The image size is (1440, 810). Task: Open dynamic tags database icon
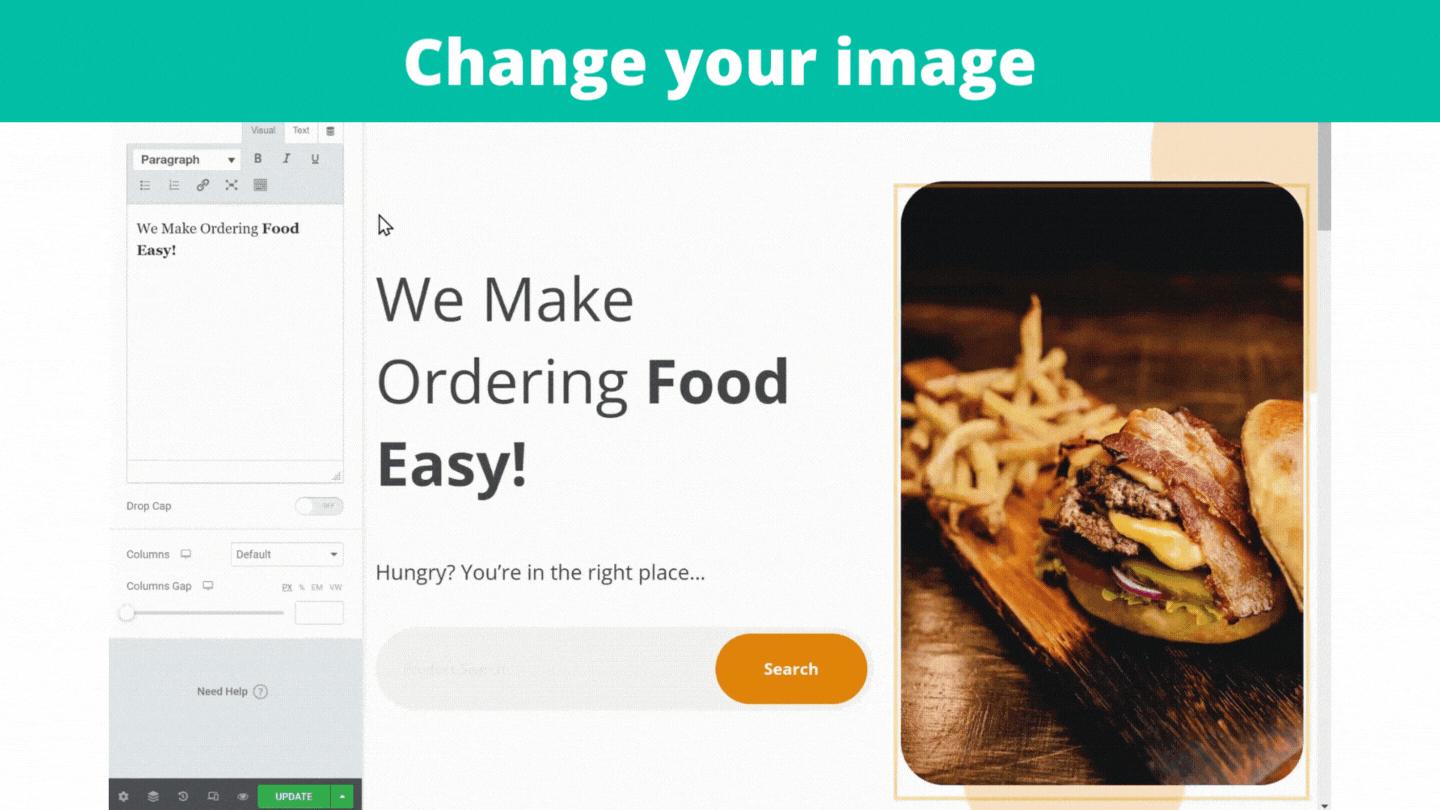(330, 131)
